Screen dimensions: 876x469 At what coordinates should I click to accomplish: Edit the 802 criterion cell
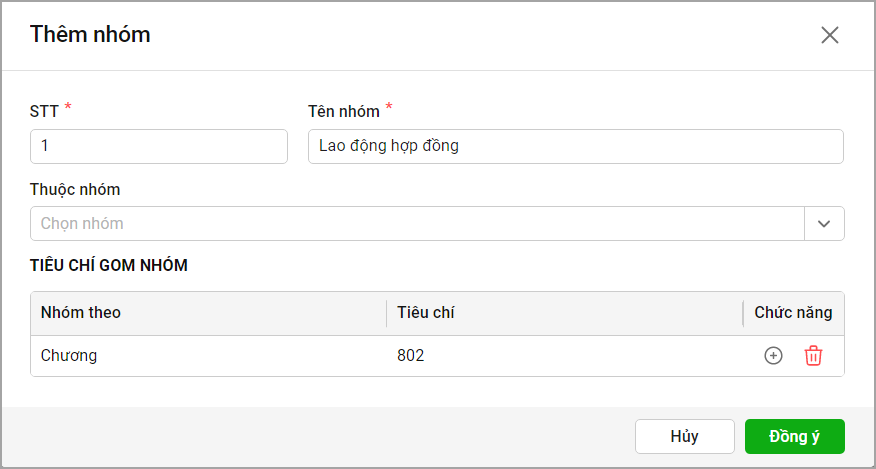tap(410, 355)
